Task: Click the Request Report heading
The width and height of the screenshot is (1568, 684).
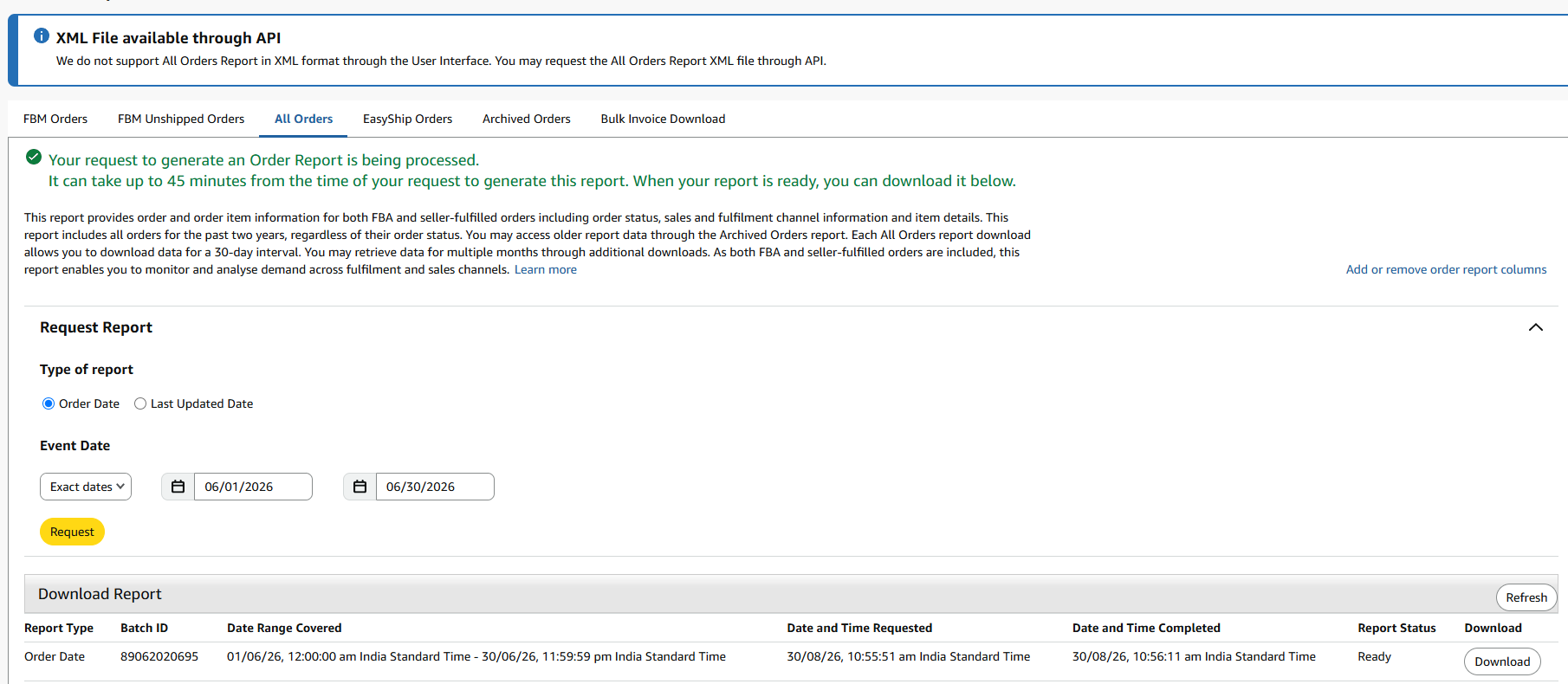Action: (96, 327)
